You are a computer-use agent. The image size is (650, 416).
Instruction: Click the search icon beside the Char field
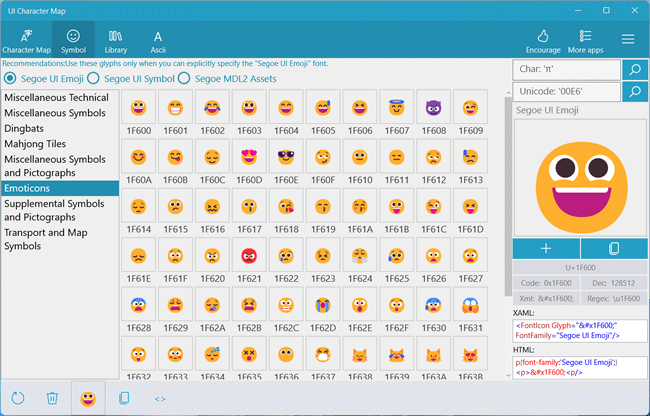tap(633, 70)
